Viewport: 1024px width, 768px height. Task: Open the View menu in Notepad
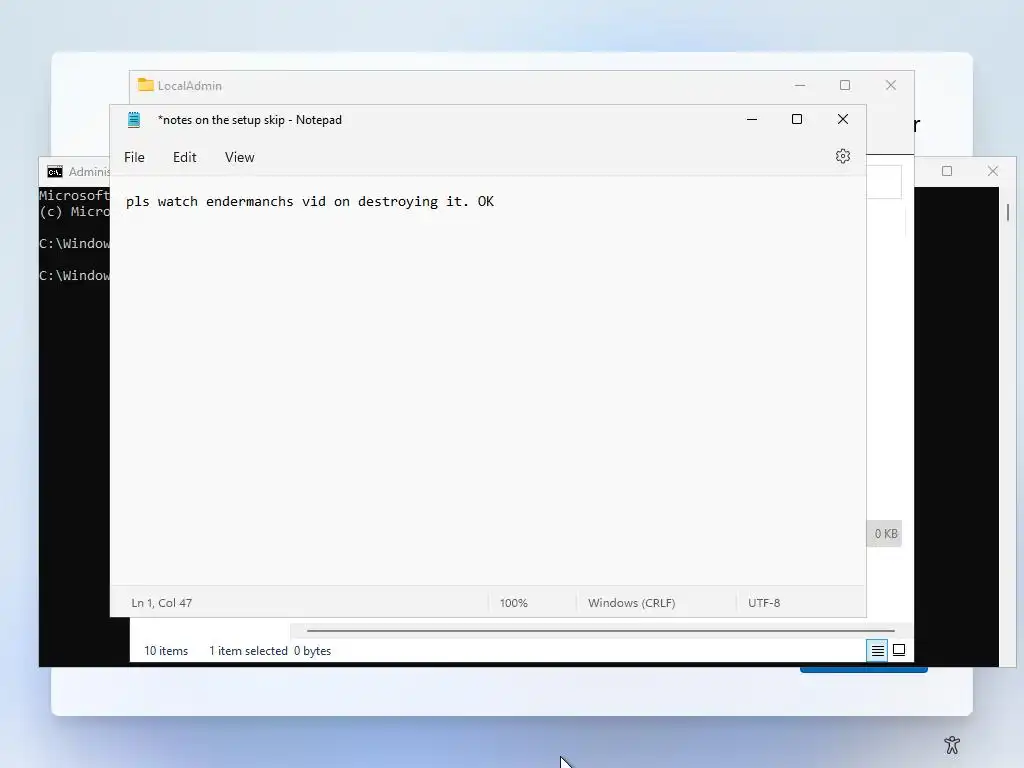pos(239,157)
